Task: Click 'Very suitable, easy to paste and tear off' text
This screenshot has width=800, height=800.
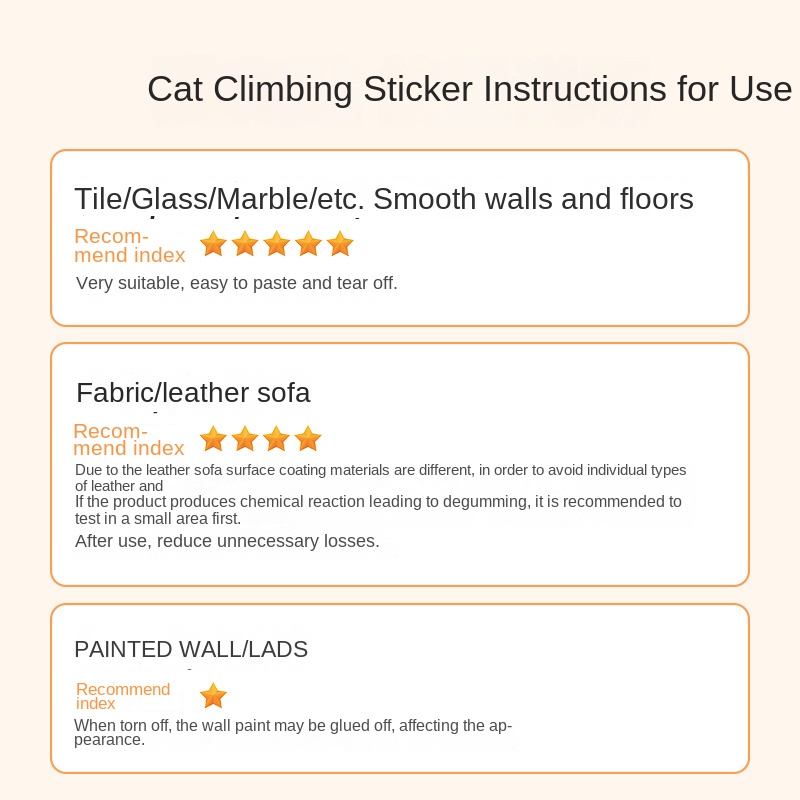Action: click(237, 283)
